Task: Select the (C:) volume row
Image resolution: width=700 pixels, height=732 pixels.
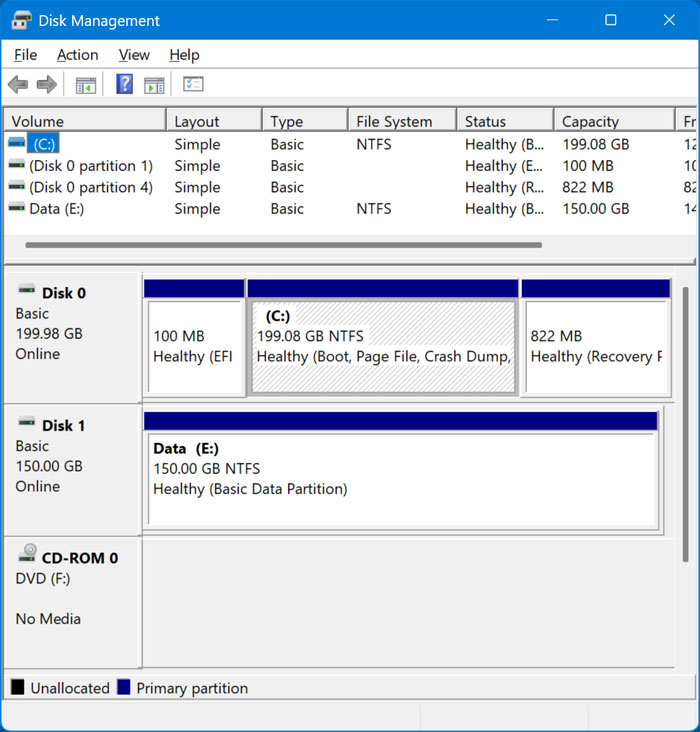Action: click(350, 144)
